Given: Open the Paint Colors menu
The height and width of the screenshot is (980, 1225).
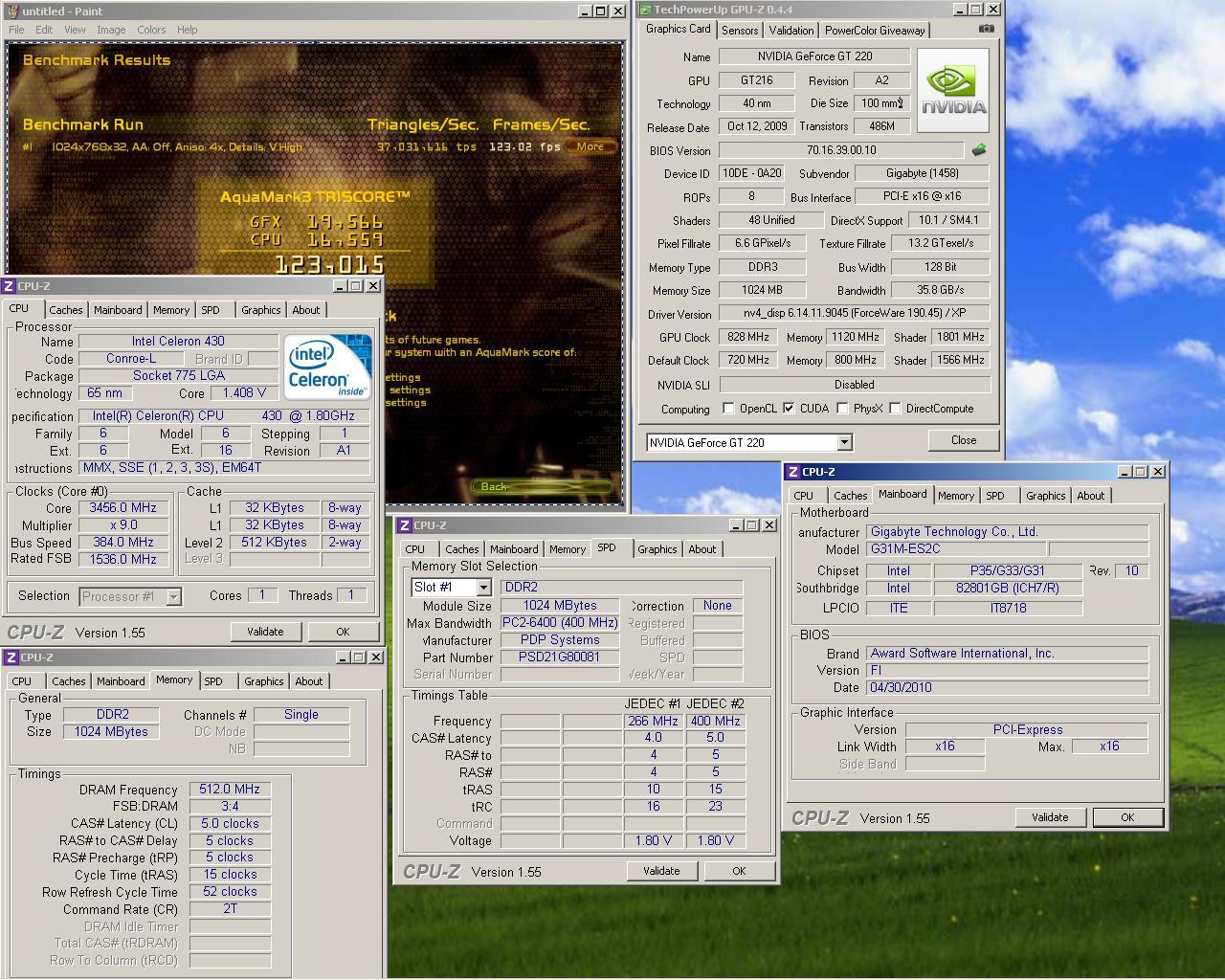Looking at the screenshot, I should (x=151, y=30).
